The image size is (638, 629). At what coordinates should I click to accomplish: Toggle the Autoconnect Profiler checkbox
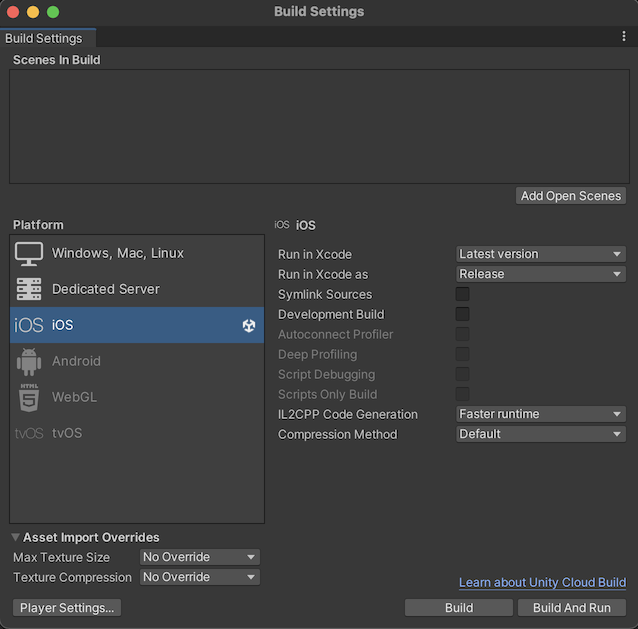462,334
